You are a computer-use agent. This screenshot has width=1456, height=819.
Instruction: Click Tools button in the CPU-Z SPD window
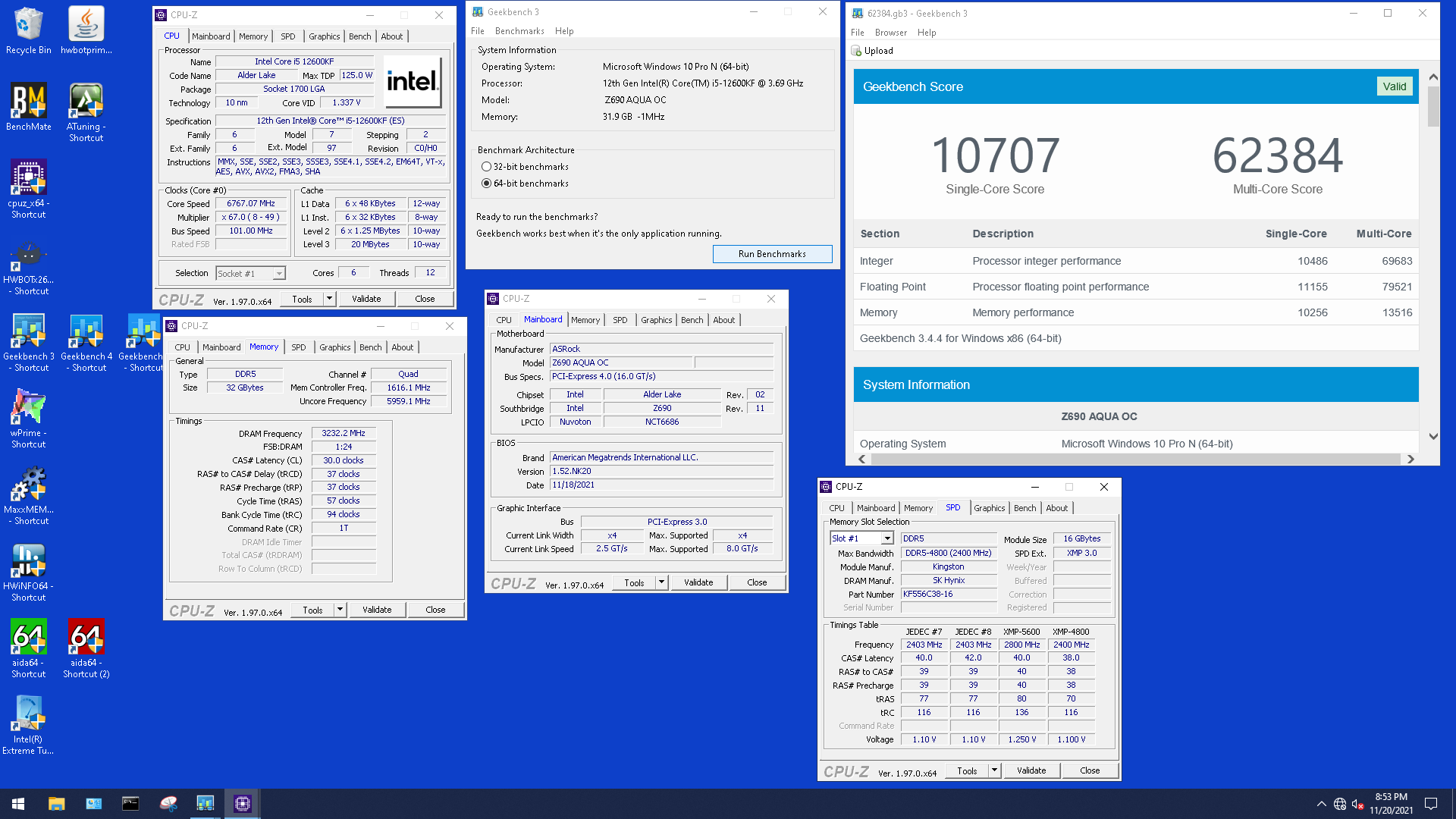967,770
